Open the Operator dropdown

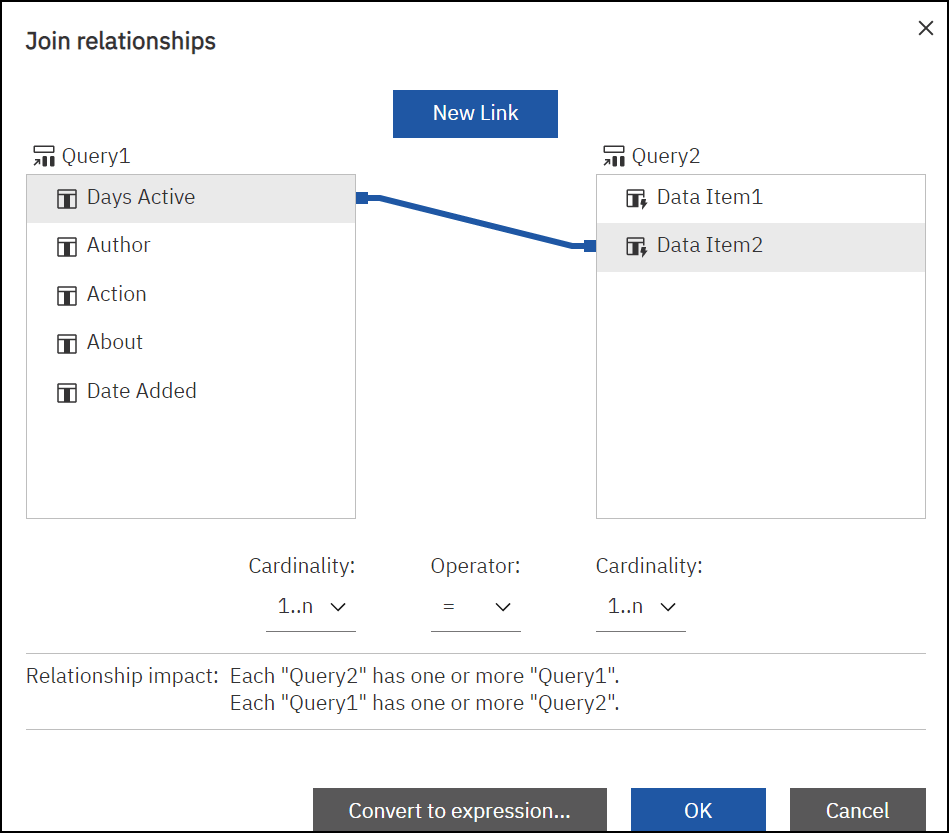point(476,607)
